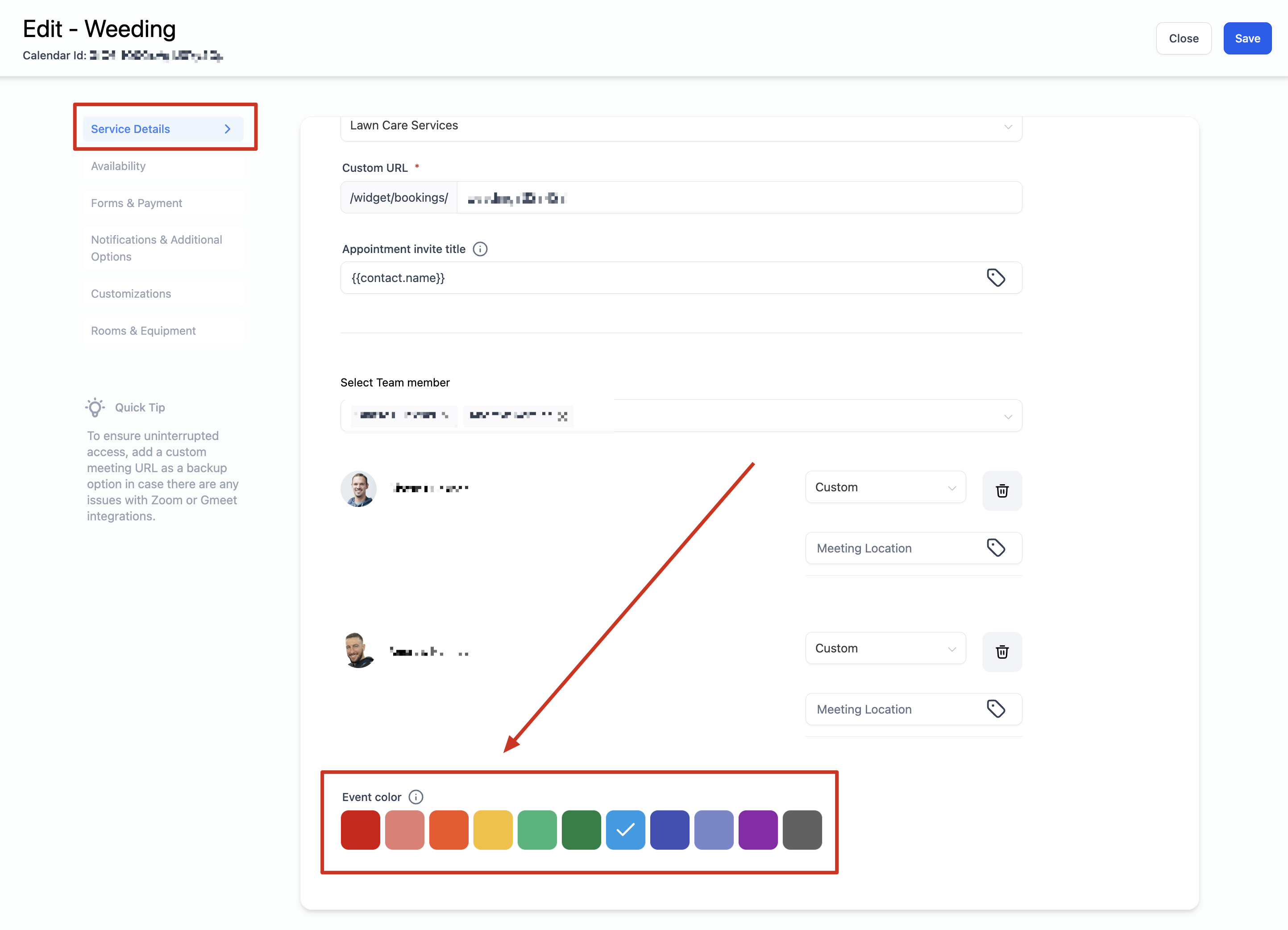Switch to the Availability tab
Screen dimensions: 1288x930
pos(118,166)
